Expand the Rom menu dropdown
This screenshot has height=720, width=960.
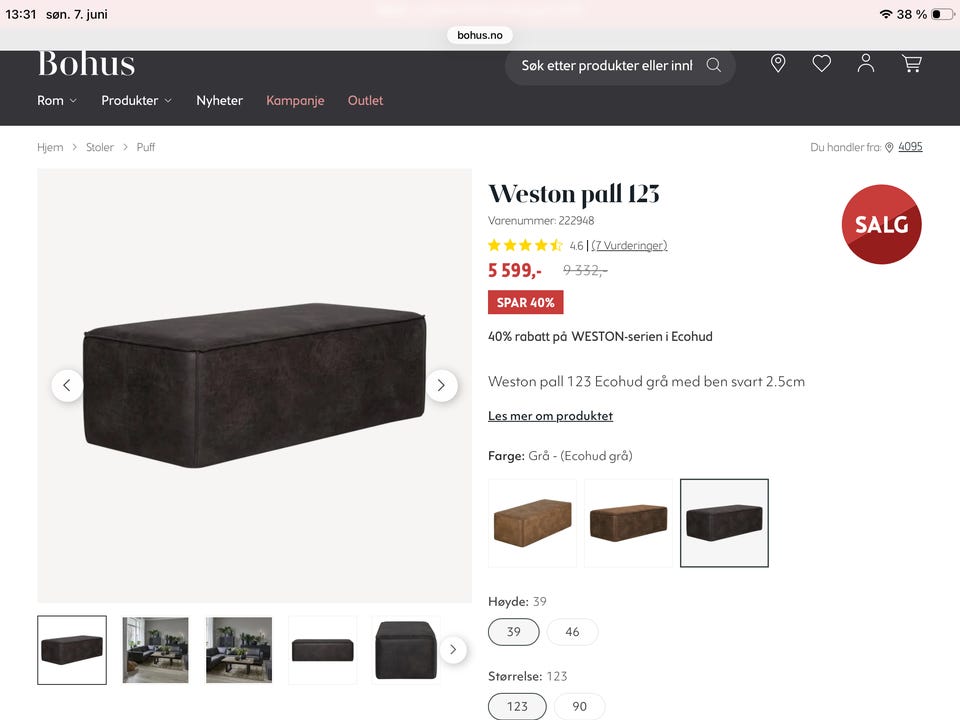[57, 100]
